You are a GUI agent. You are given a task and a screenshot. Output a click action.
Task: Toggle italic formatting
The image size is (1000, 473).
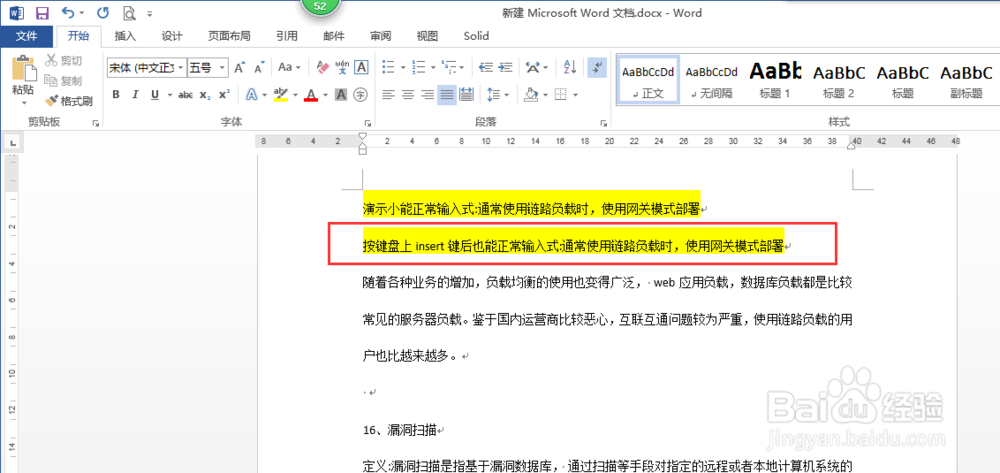(135, 95)
